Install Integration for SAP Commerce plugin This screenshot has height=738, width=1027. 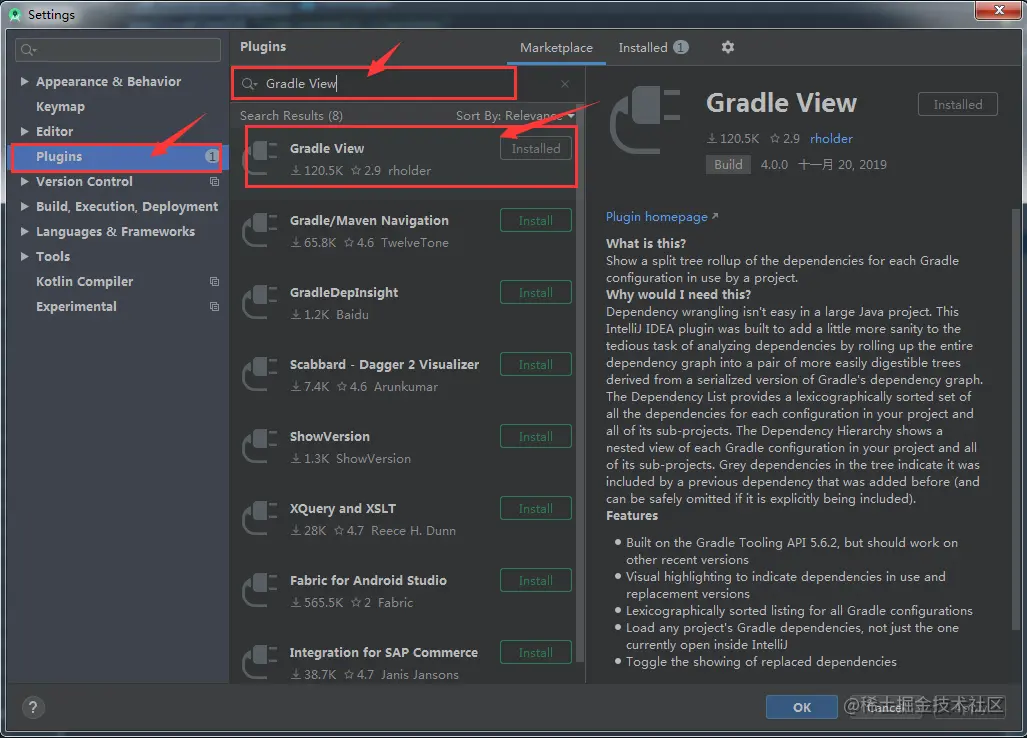coord(535,653)
